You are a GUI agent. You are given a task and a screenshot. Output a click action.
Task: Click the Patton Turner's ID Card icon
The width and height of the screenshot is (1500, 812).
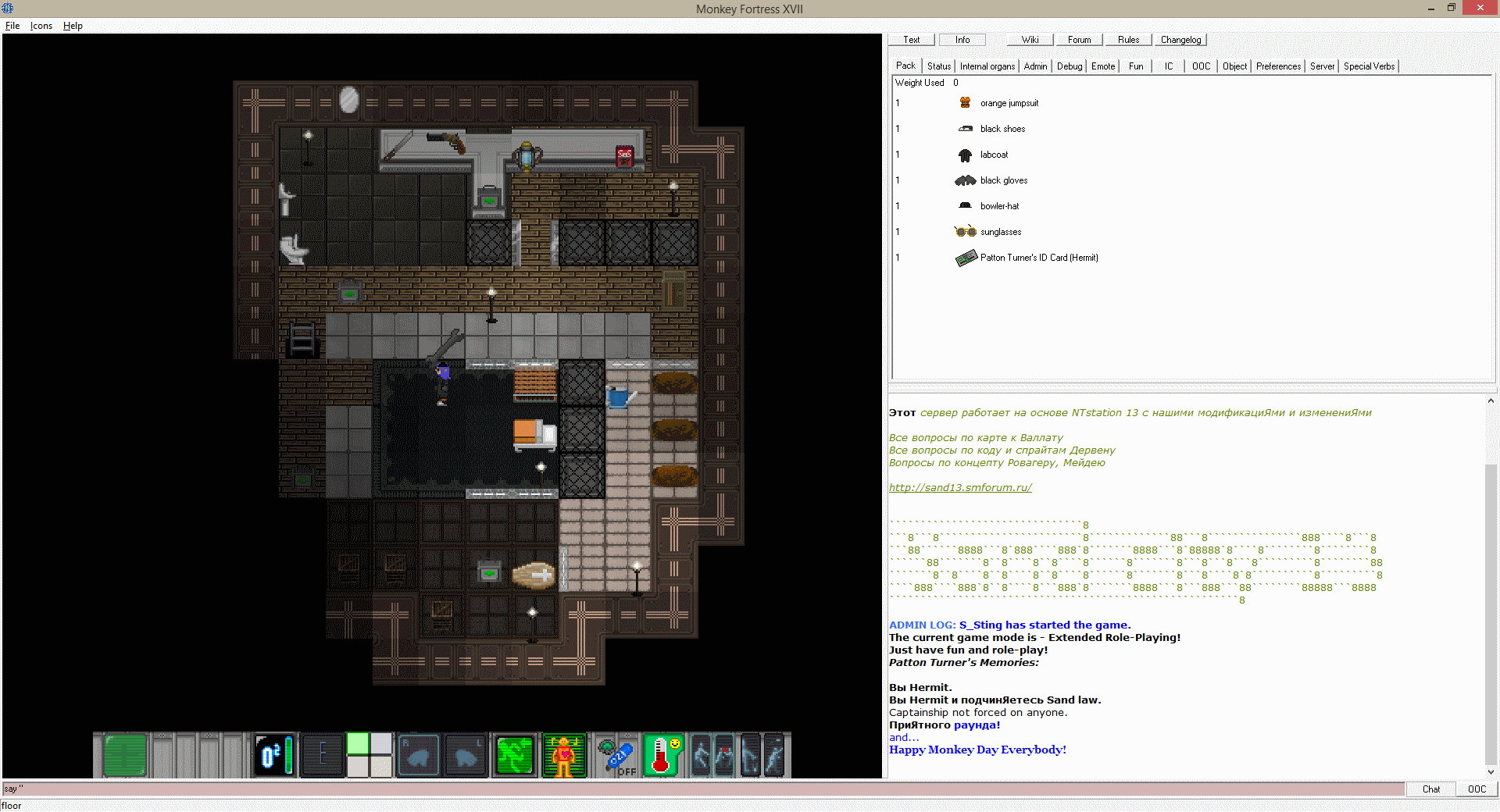pos(966,258)
